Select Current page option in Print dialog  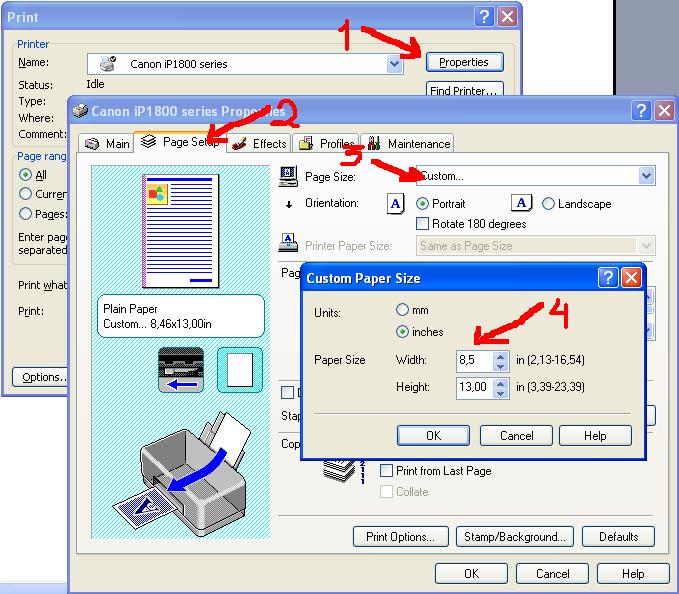pyautogui.click(x=26, y=194)
